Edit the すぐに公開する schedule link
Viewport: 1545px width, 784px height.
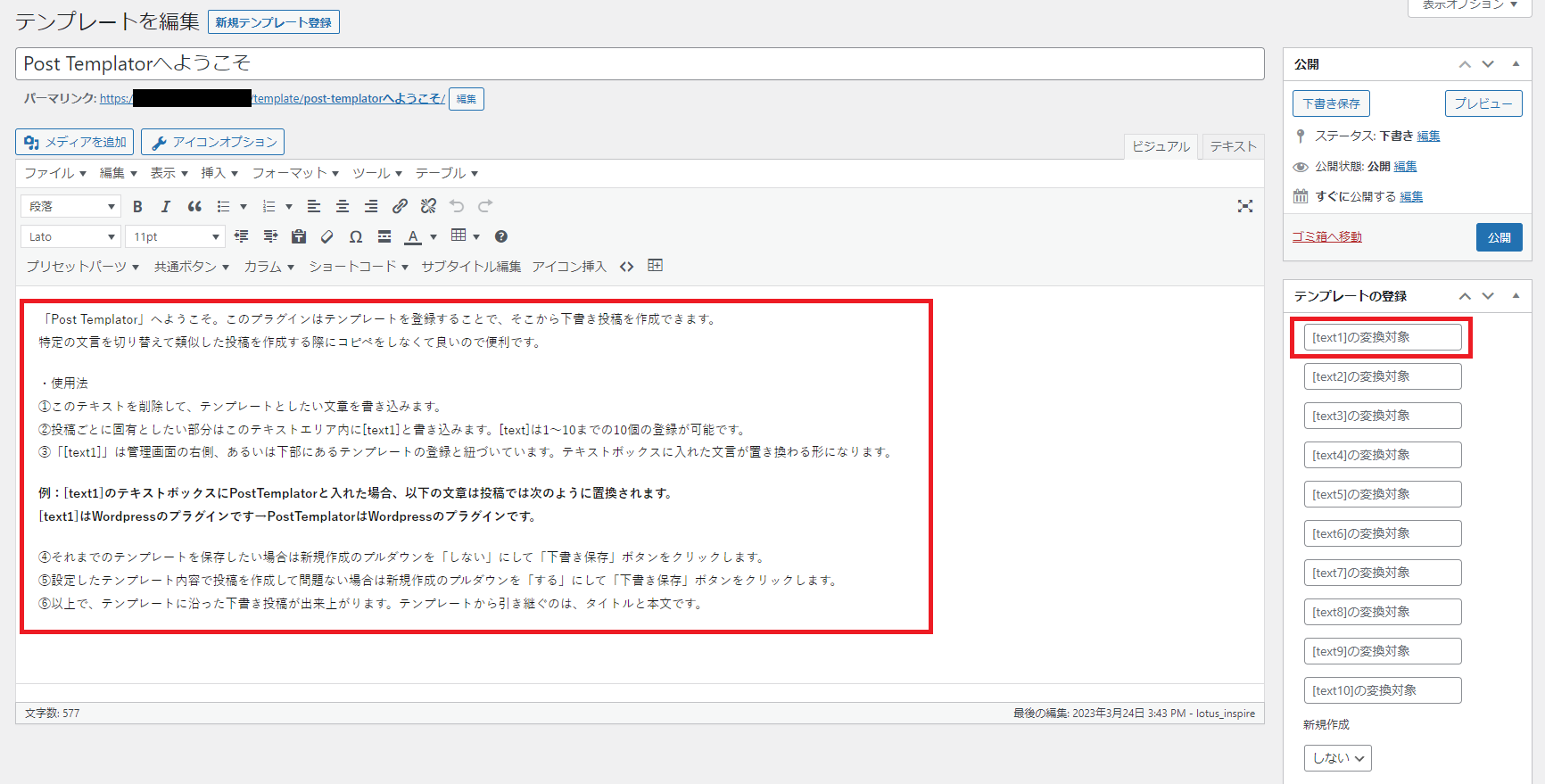click(1411, 196)
